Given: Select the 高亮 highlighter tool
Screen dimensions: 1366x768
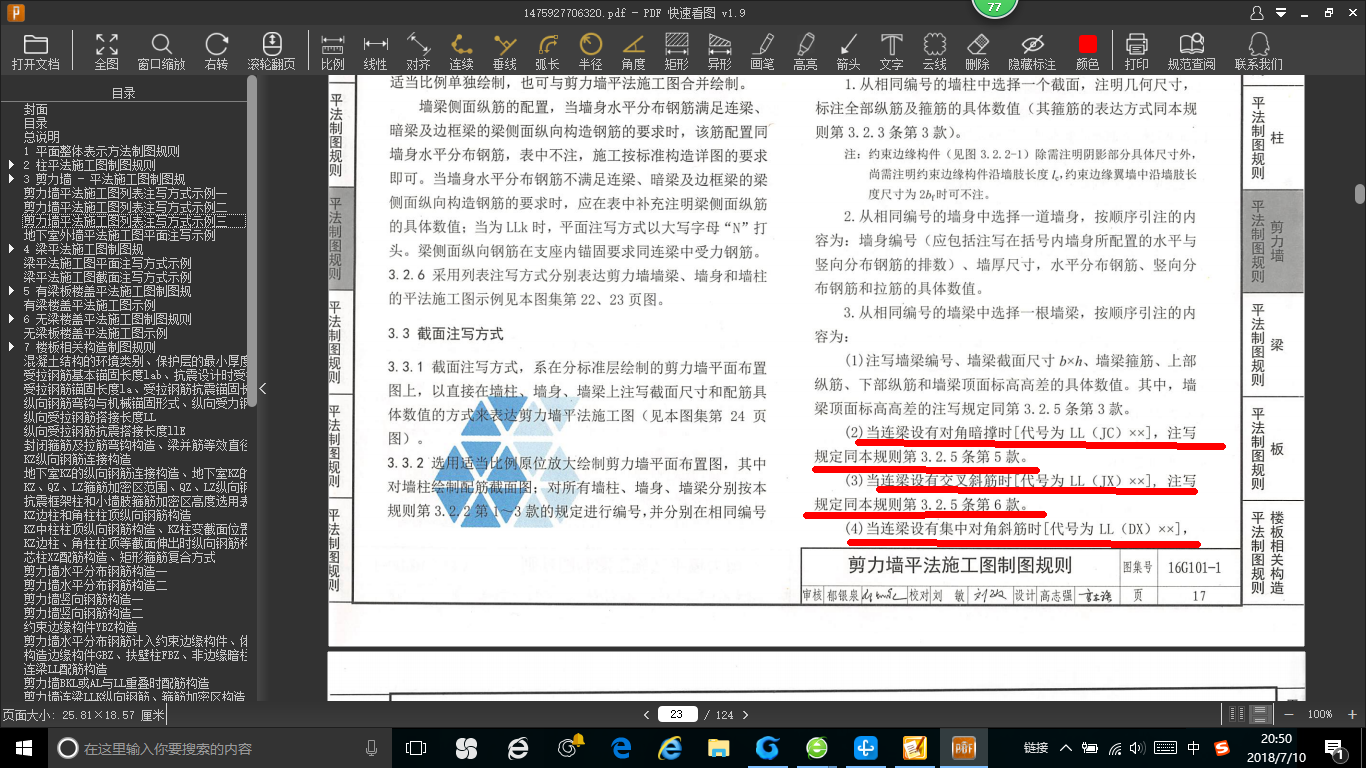Looking at the screenshot, I should [805, 51].
